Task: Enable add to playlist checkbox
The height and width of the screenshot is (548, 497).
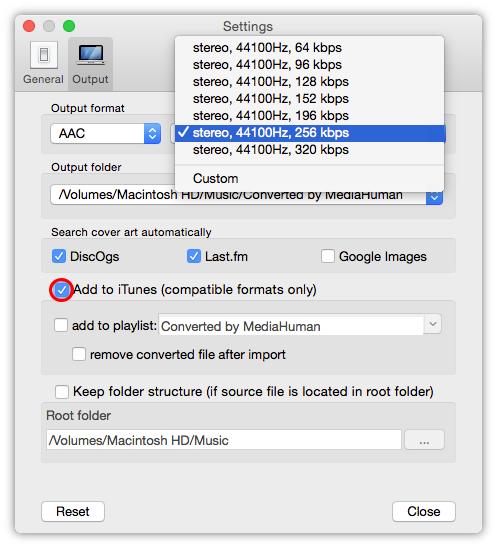Action: (61, 325)
